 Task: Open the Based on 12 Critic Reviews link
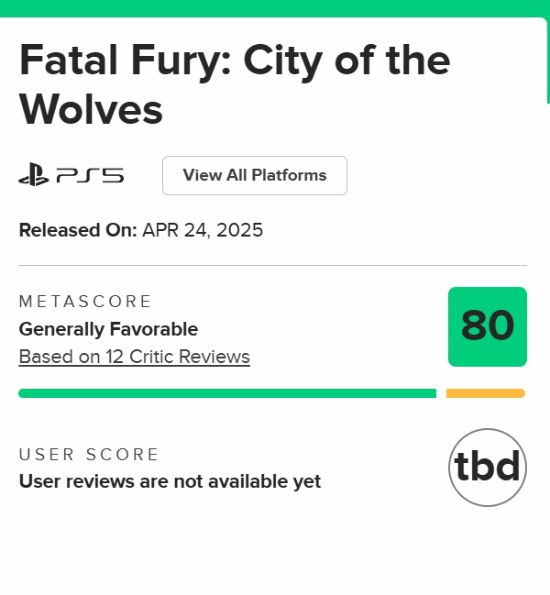(x=134, y=357)
